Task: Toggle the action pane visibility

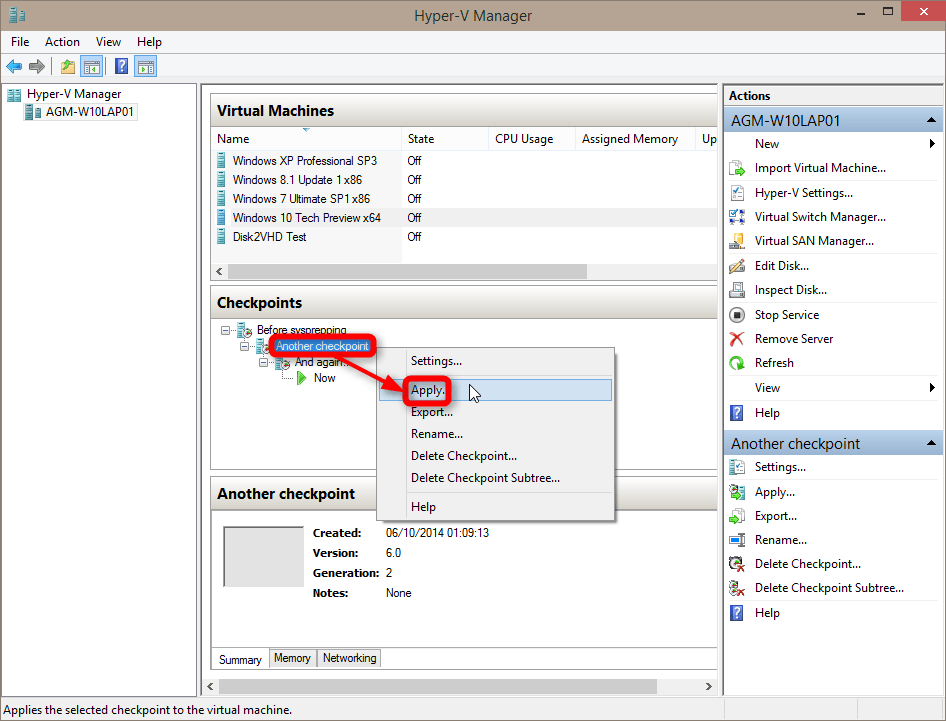Action: pos(146,66)
